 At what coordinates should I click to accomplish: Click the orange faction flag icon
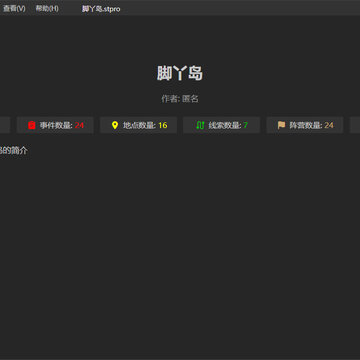click(281, 125)
